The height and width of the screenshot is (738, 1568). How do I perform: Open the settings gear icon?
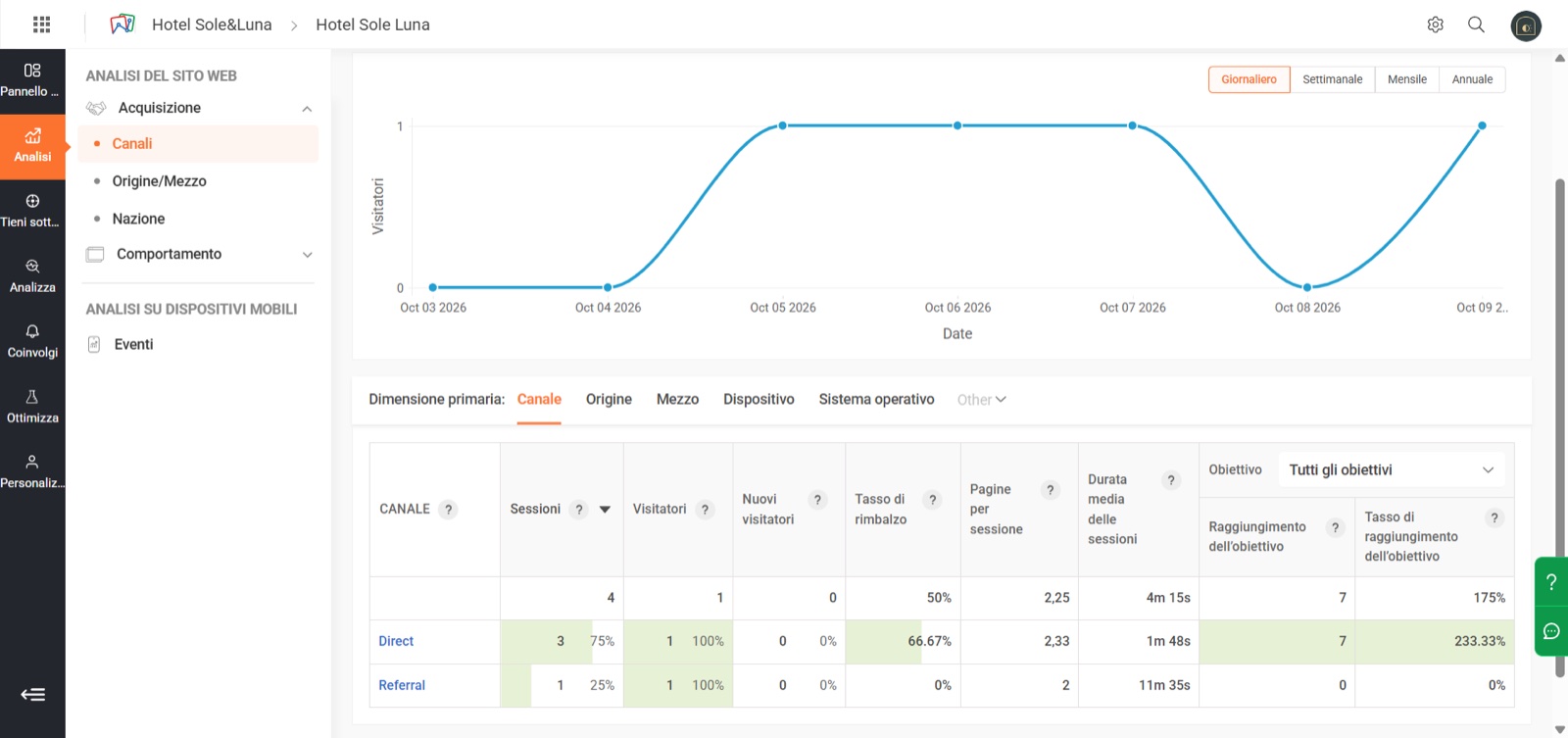pos(1436,25)
